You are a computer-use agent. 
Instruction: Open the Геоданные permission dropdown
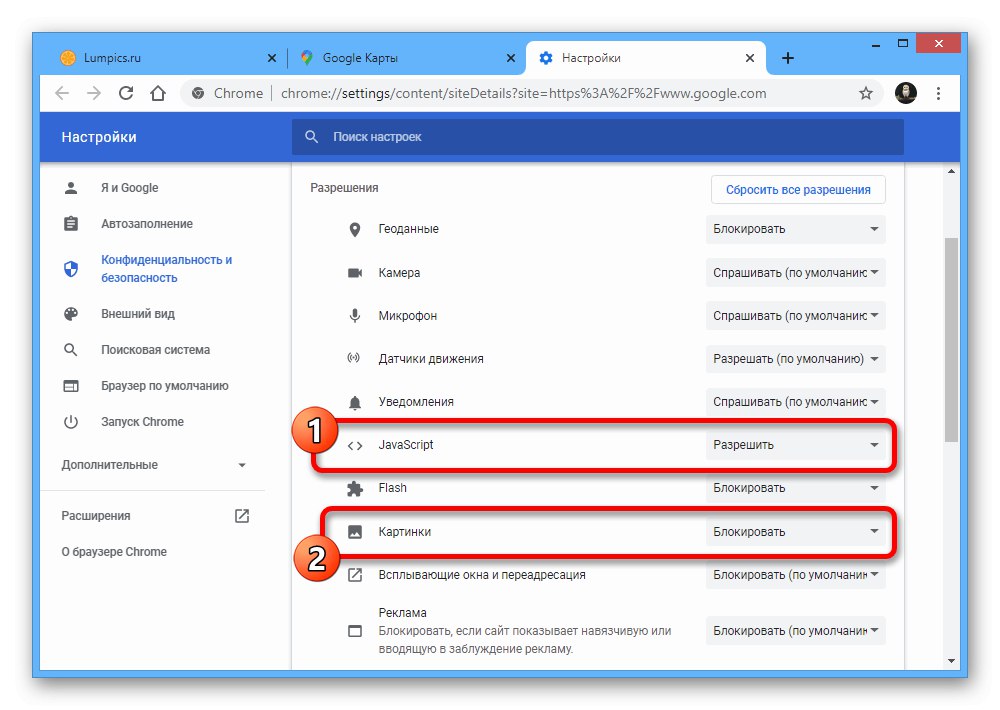795,229
